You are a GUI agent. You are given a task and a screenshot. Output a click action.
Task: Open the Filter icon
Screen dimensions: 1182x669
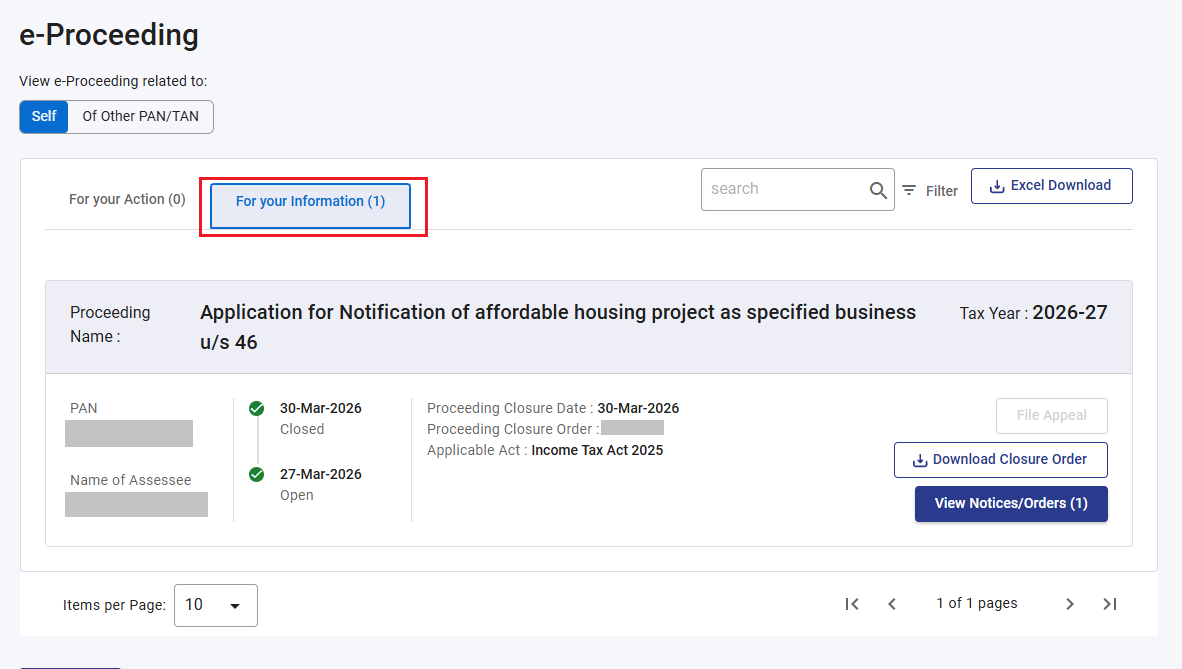(909, 191)
